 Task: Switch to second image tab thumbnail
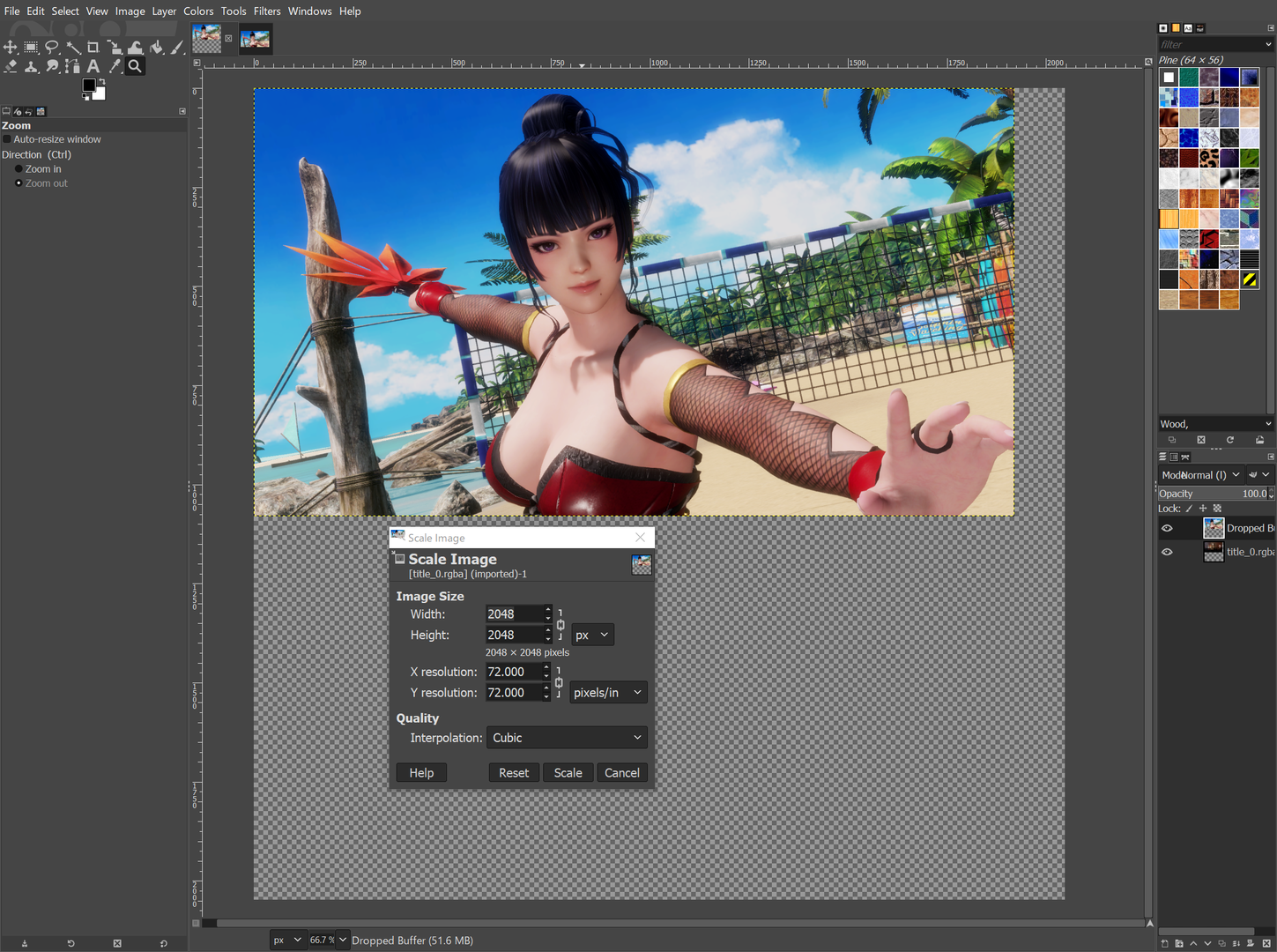[x=256, y=39]
